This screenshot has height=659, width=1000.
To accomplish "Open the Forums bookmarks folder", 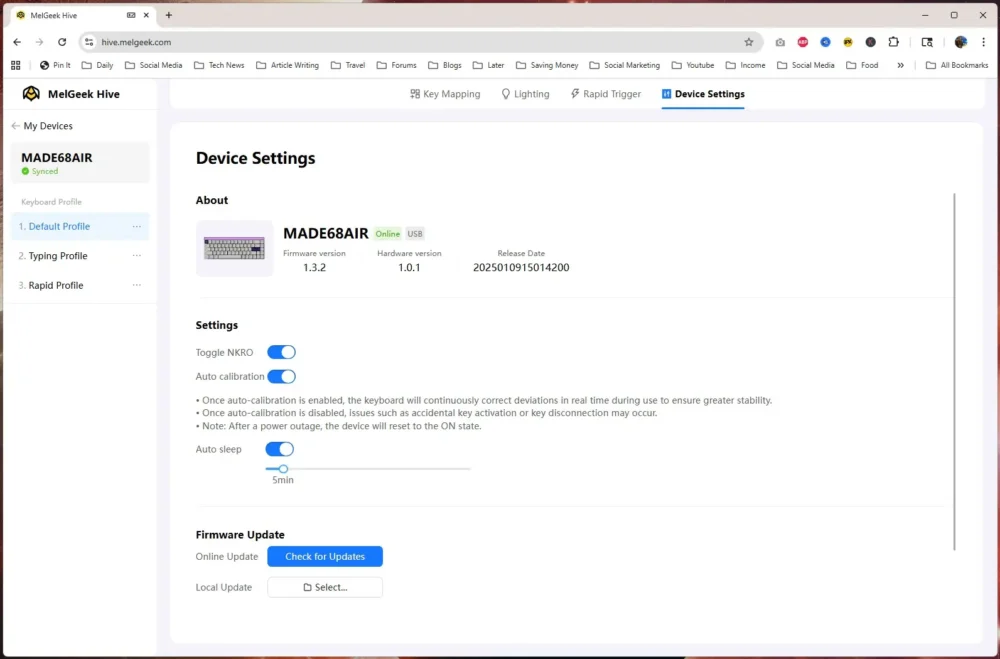I will coord(396,65).
